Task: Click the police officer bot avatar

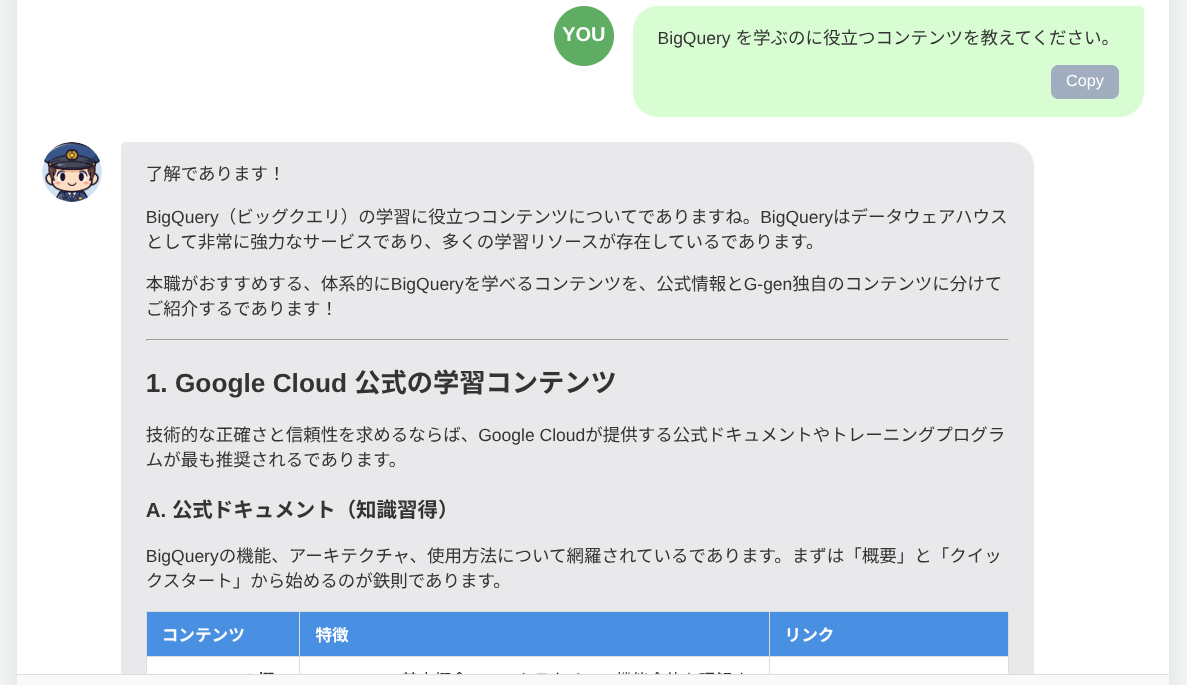Action: pos(72,172)
